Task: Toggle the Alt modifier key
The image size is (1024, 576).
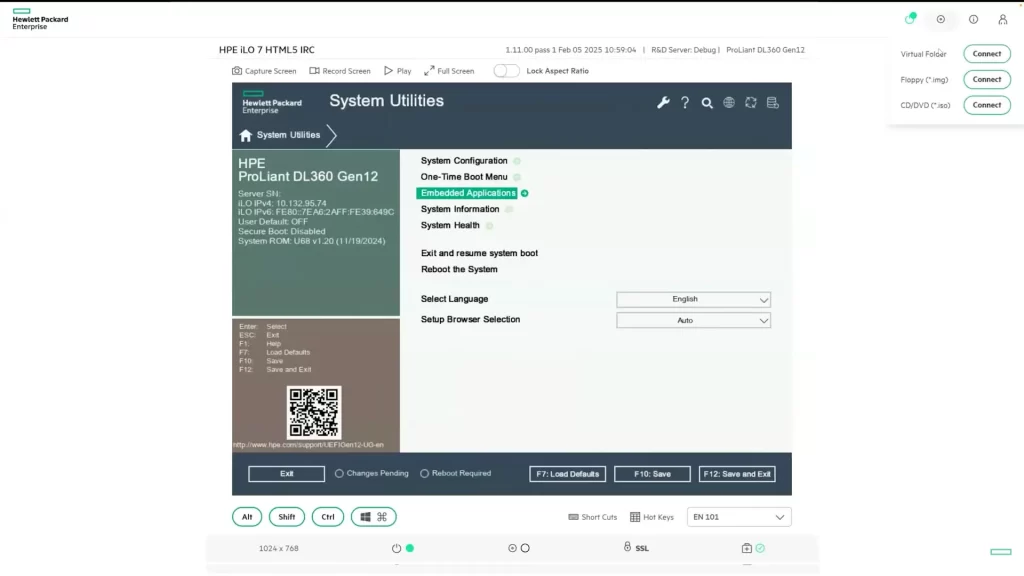Action: click(247, 517)
